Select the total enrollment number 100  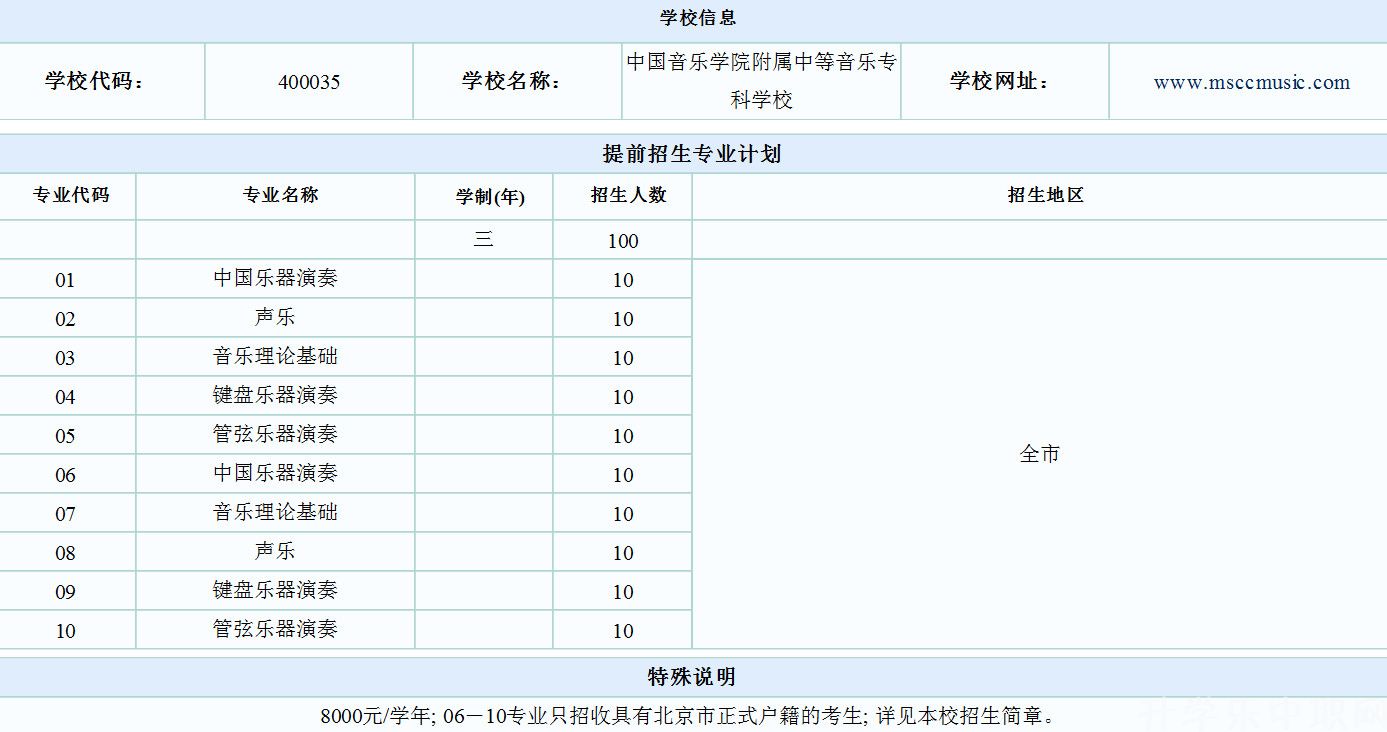click(623, 241)
